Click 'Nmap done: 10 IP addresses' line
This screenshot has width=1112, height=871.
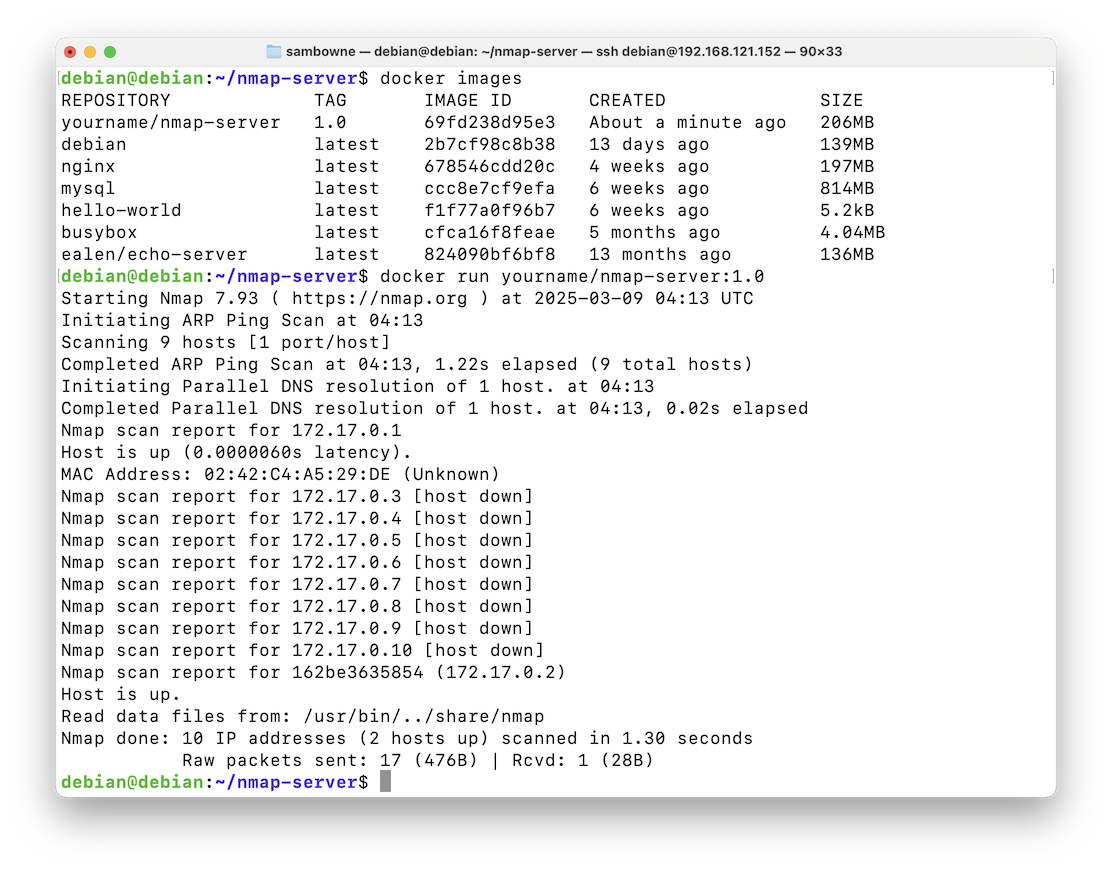point(406,738)
